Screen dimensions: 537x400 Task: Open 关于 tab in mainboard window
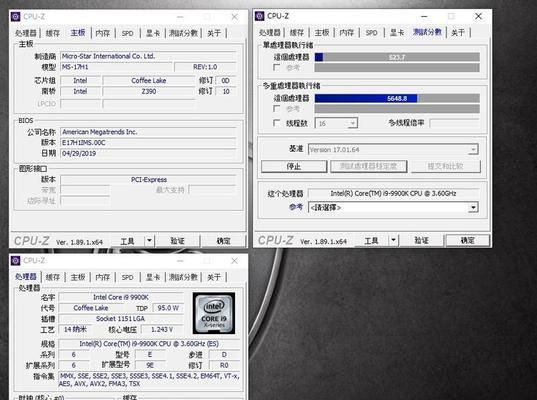(x=214, y=33)
